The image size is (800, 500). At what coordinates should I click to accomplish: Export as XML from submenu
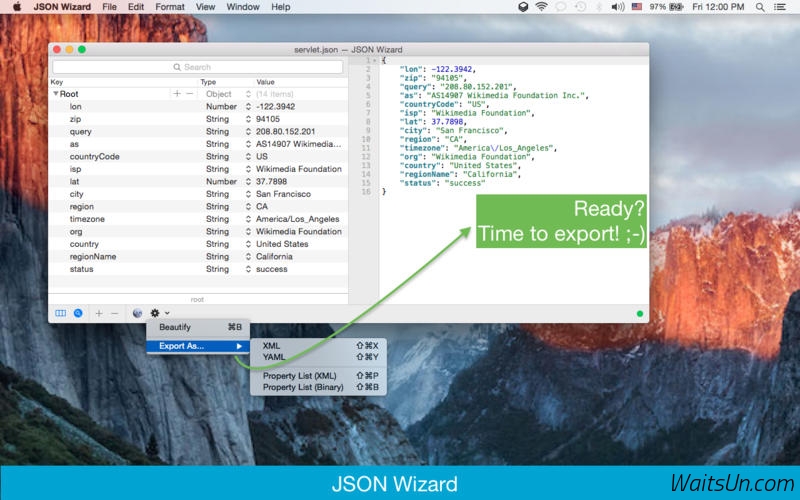coord(318,345)
